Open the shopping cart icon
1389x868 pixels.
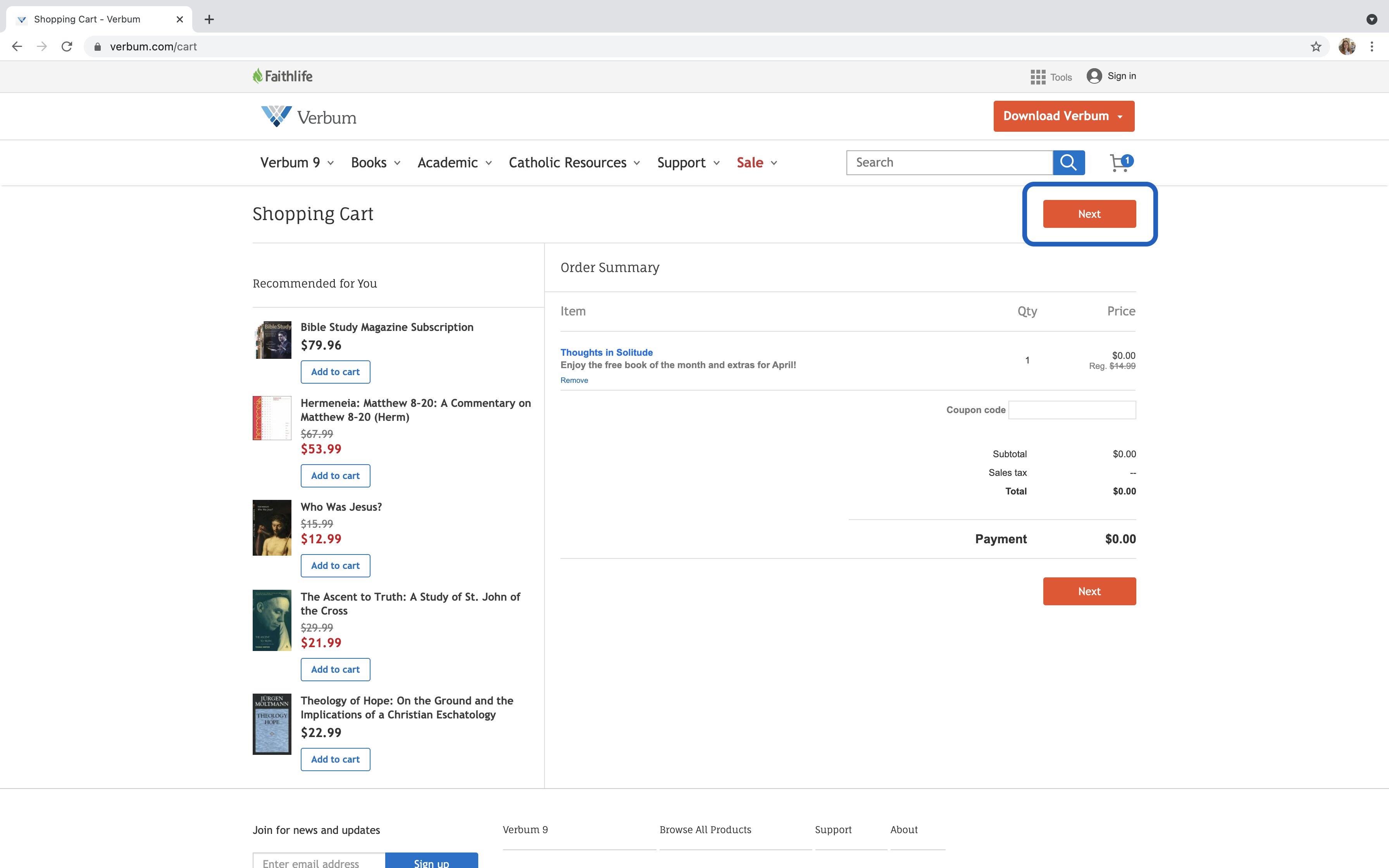pyautogui.click(x=1121, y=163)
